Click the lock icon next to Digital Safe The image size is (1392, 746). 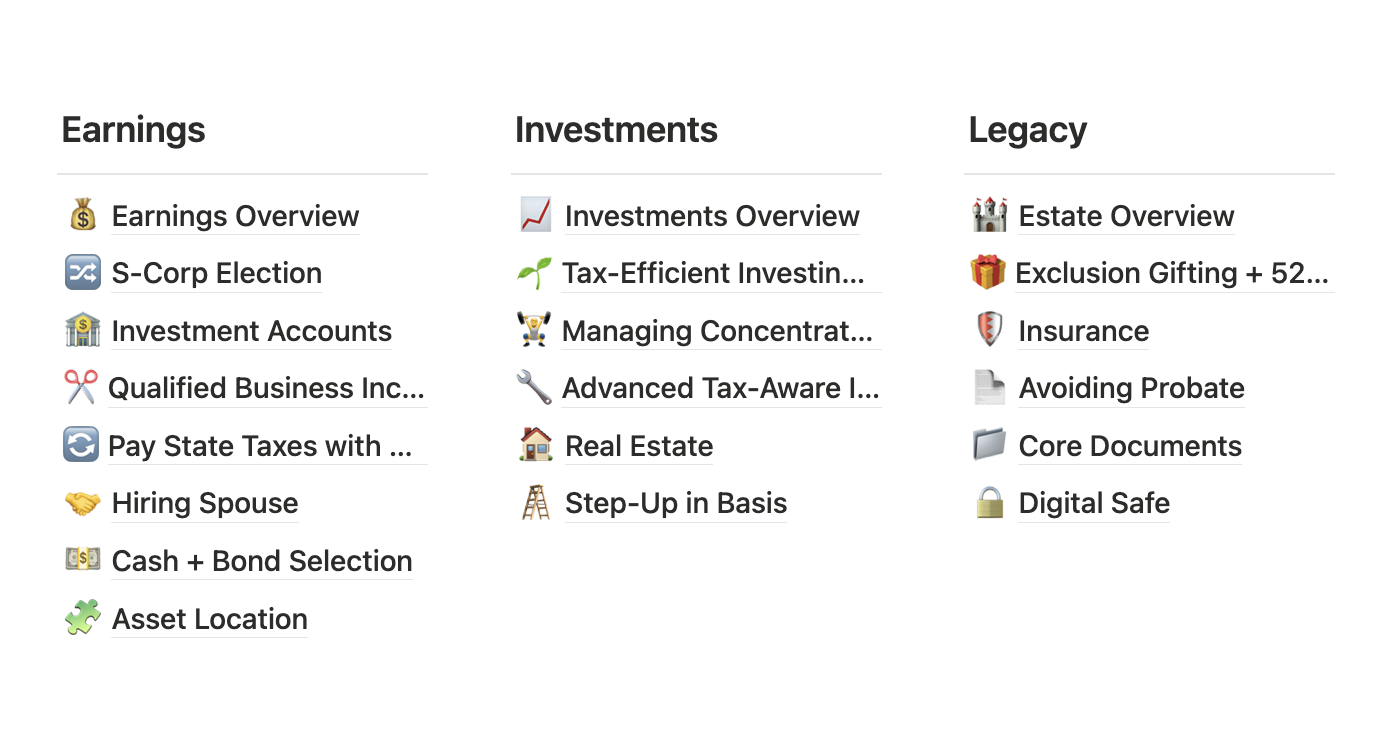click(989, 503)
